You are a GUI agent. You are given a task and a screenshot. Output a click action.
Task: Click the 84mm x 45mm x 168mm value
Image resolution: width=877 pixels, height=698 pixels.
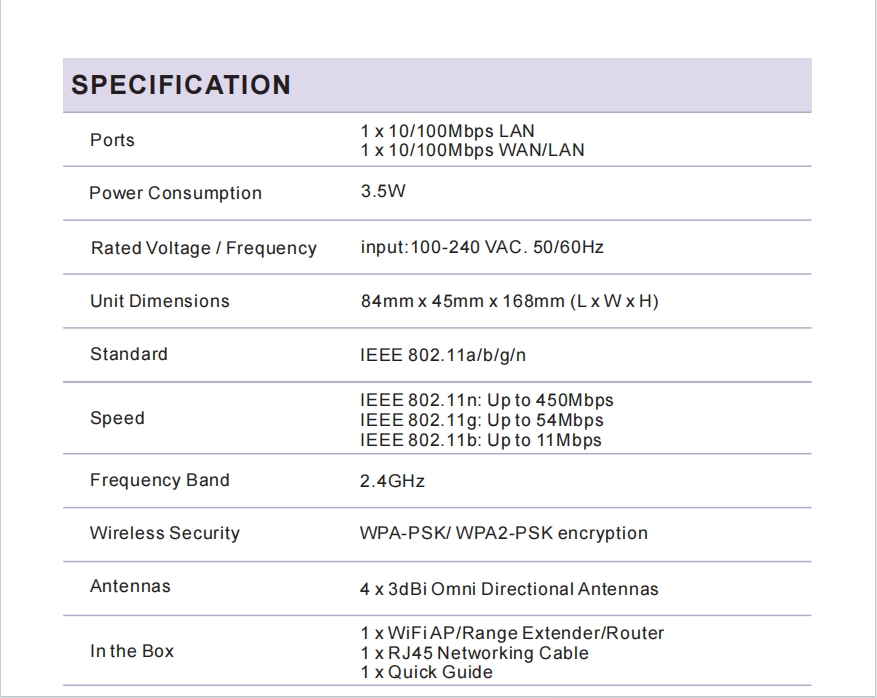coord(510,301)
